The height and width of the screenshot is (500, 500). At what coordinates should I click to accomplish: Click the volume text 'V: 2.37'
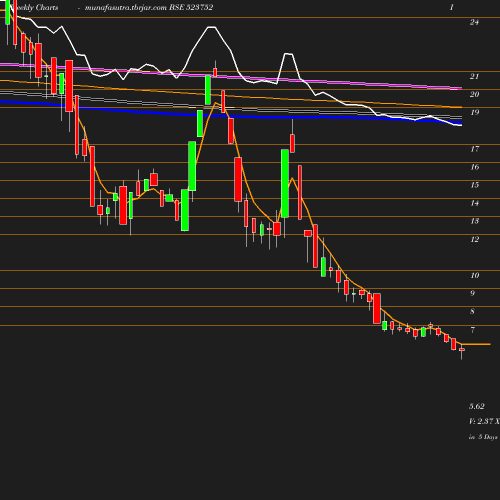481,421
